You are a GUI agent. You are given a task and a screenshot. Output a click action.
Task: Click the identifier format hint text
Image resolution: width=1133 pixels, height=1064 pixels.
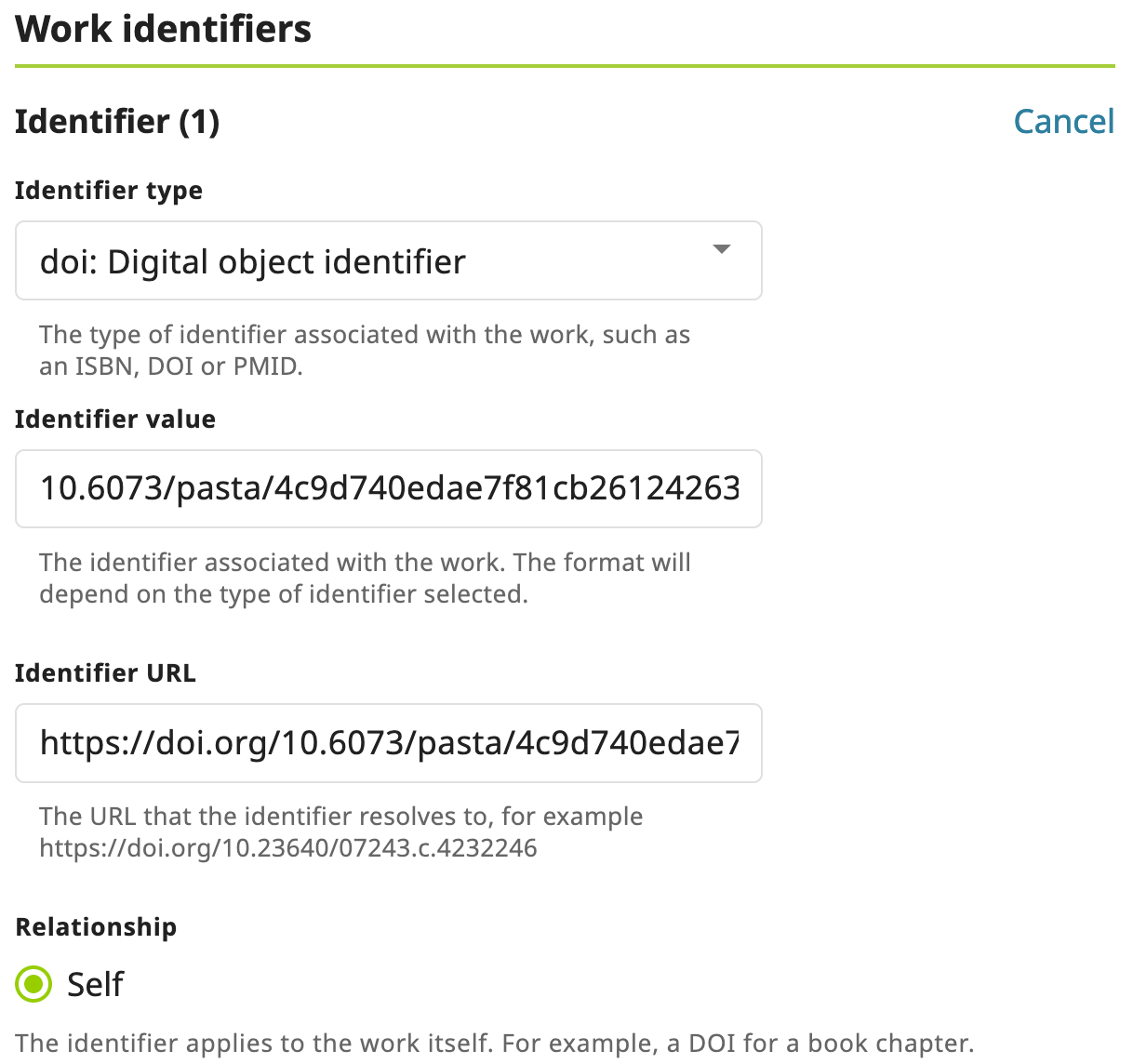(365, 579)
